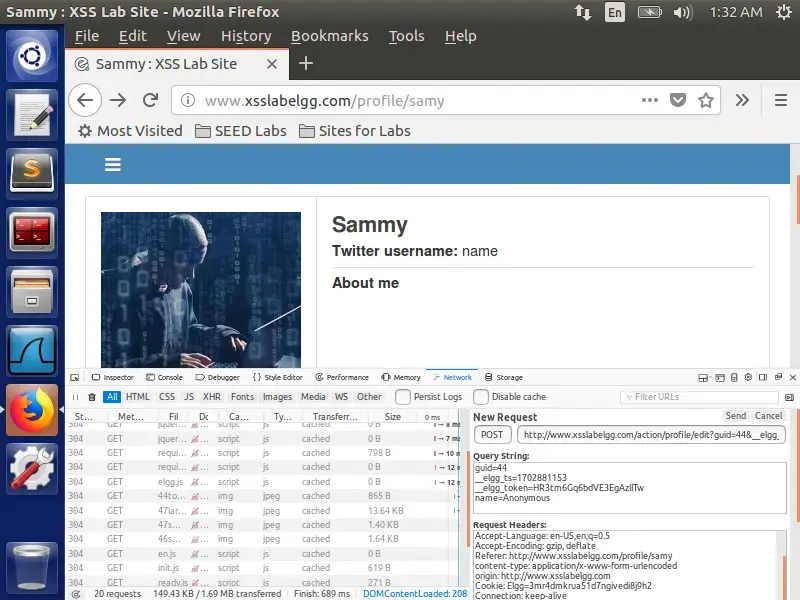Open the Terminator terminal from dock
800x600 pixels.
point(32,232)
